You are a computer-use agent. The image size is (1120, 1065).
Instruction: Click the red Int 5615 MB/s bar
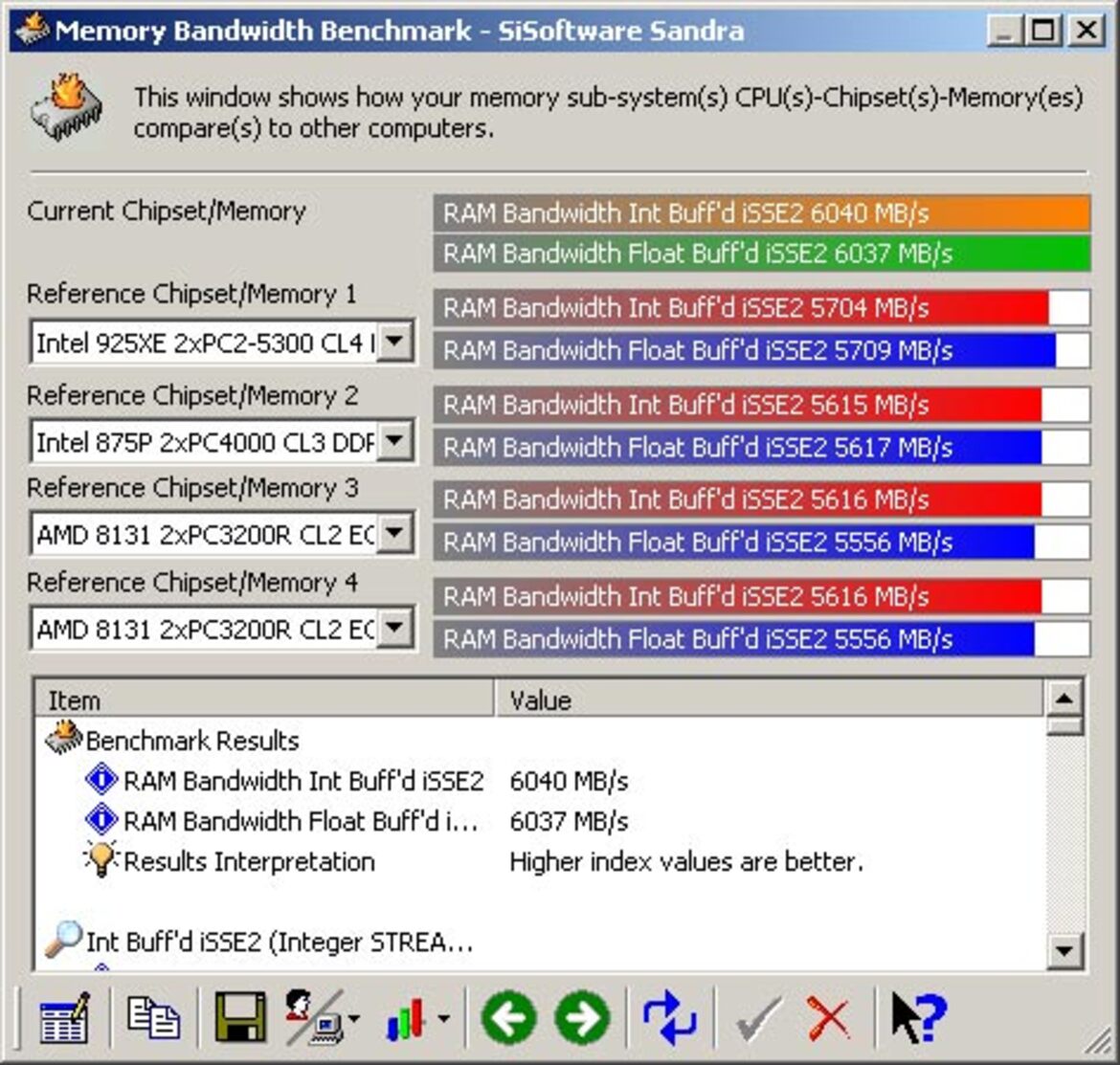(x=762, y=405)
